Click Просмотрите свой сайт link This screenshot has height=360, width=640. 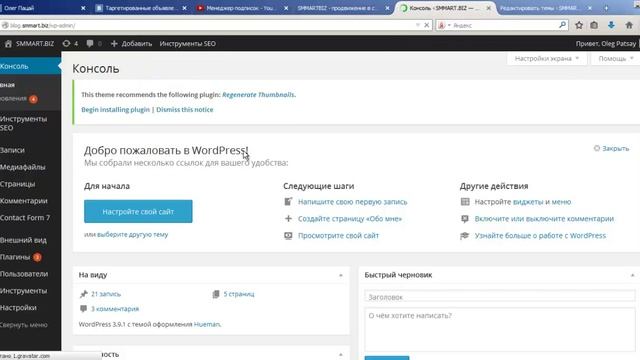tap(338, 236)
